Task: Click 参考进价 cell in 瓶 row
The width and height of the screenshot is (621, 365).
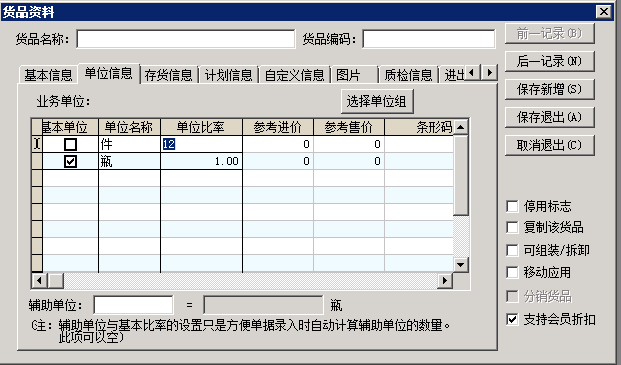Action: 278,161
